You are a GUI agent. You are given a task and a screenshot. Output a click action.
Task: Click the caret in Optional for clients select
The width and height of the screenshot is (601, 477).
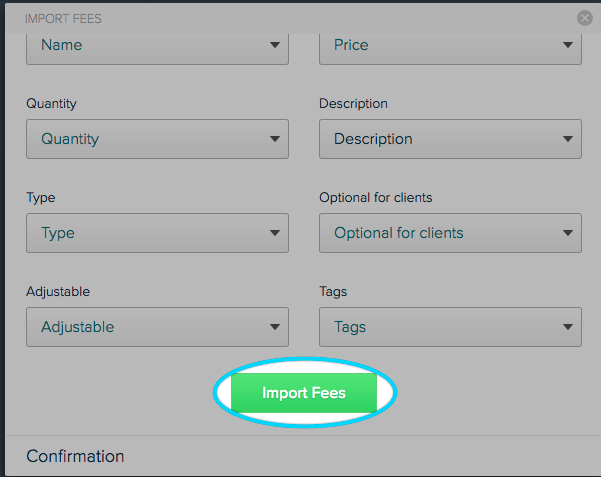[x=568, y=233]
